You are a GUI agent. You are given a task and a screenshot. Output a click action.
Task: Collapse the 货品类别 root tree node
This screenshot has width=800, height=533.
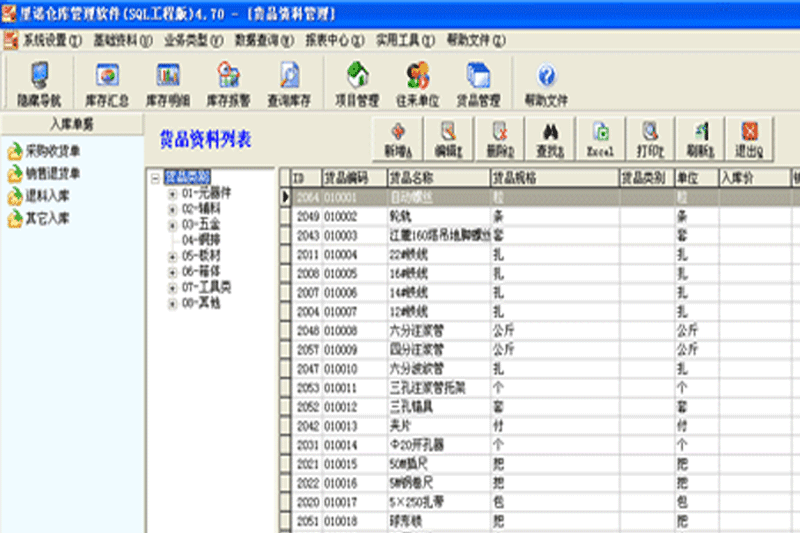pos(156,178)
